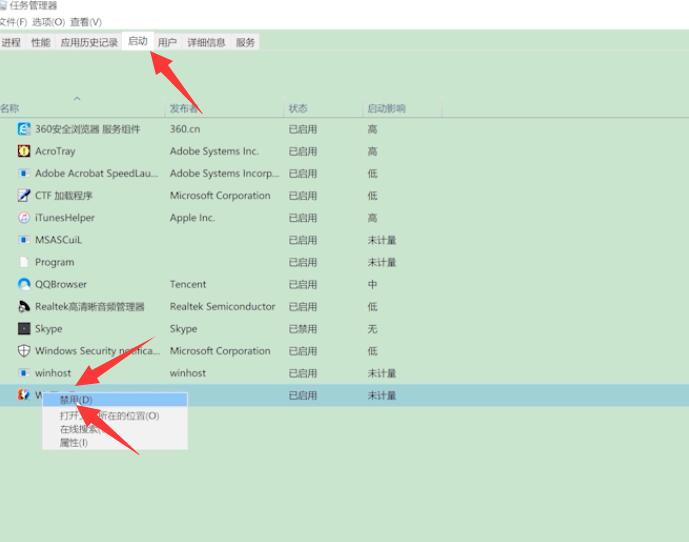Click publisher Adobe Systems Inc.
Viewport: 689px width, 542px height.
pos(214,151)
